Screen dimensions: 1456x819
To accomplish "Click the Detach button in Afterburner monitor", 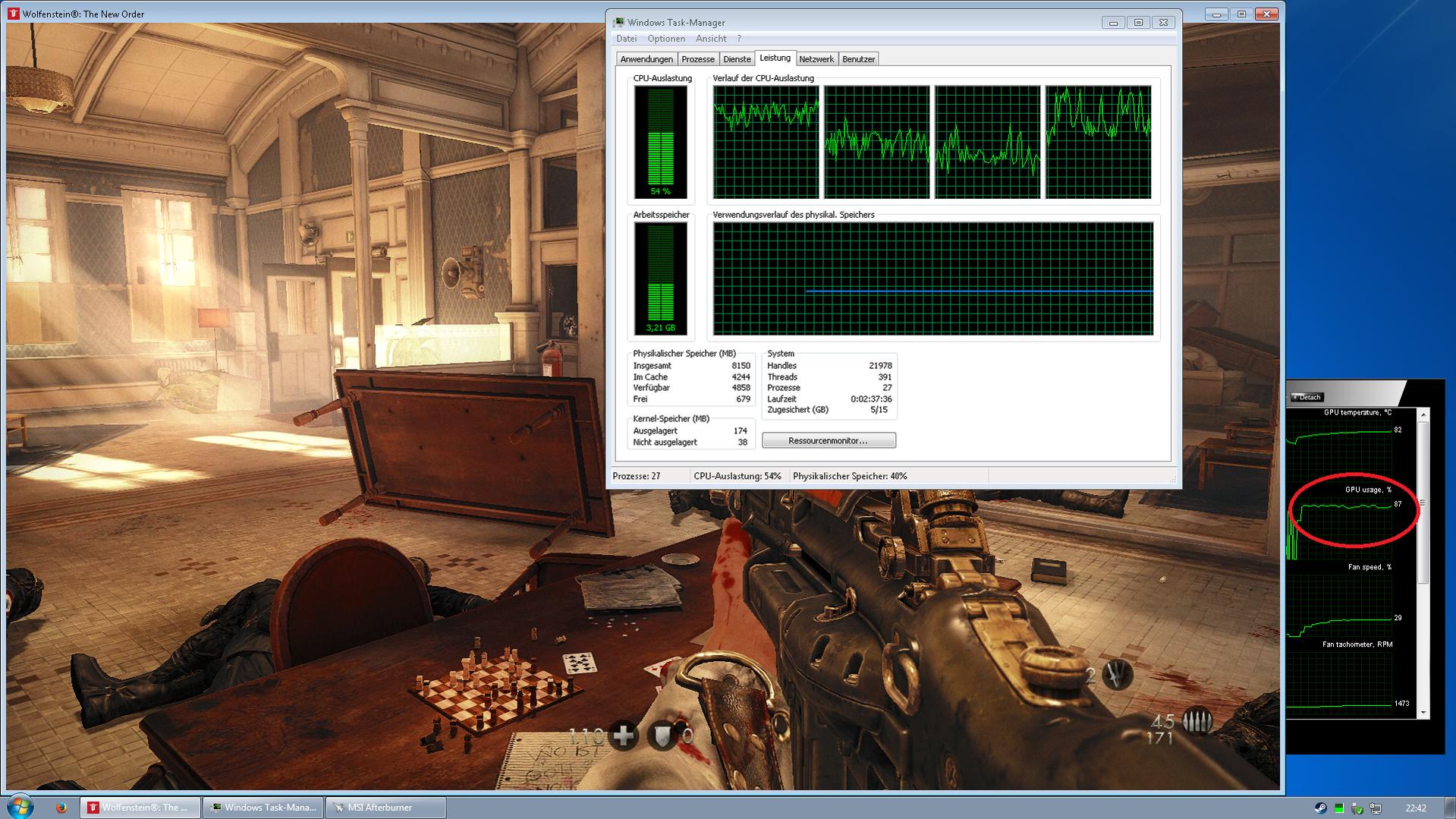I will (x=1307, y=397).
